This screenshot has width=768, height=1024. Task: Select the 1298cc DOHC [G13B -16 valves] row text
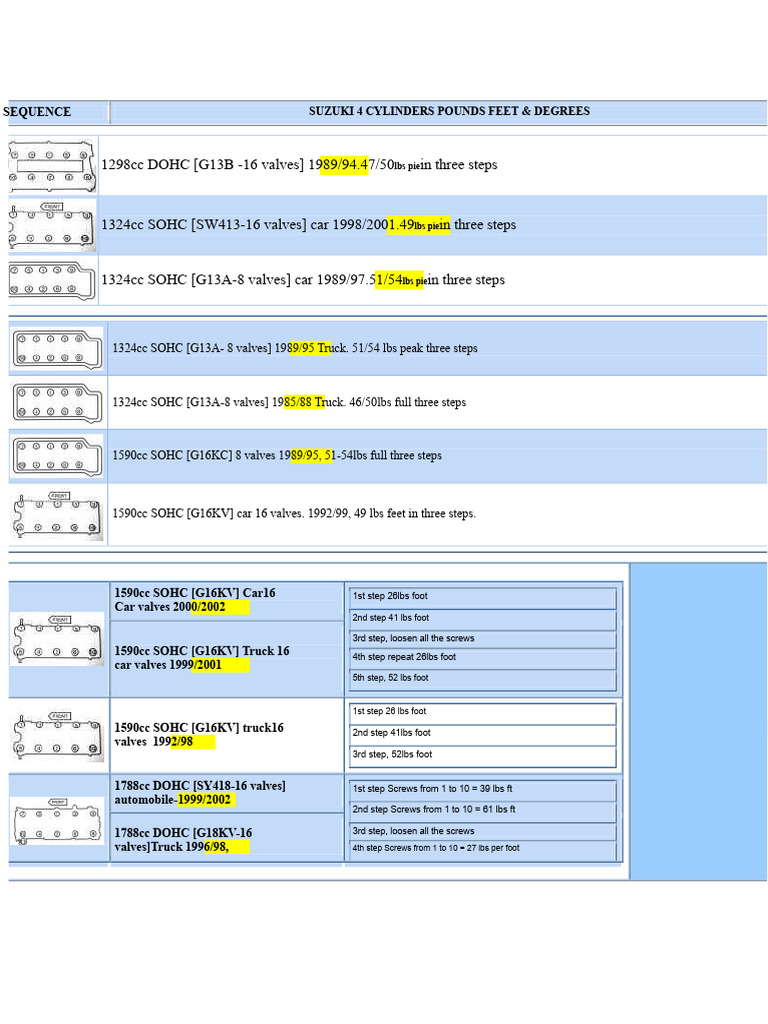299,165
